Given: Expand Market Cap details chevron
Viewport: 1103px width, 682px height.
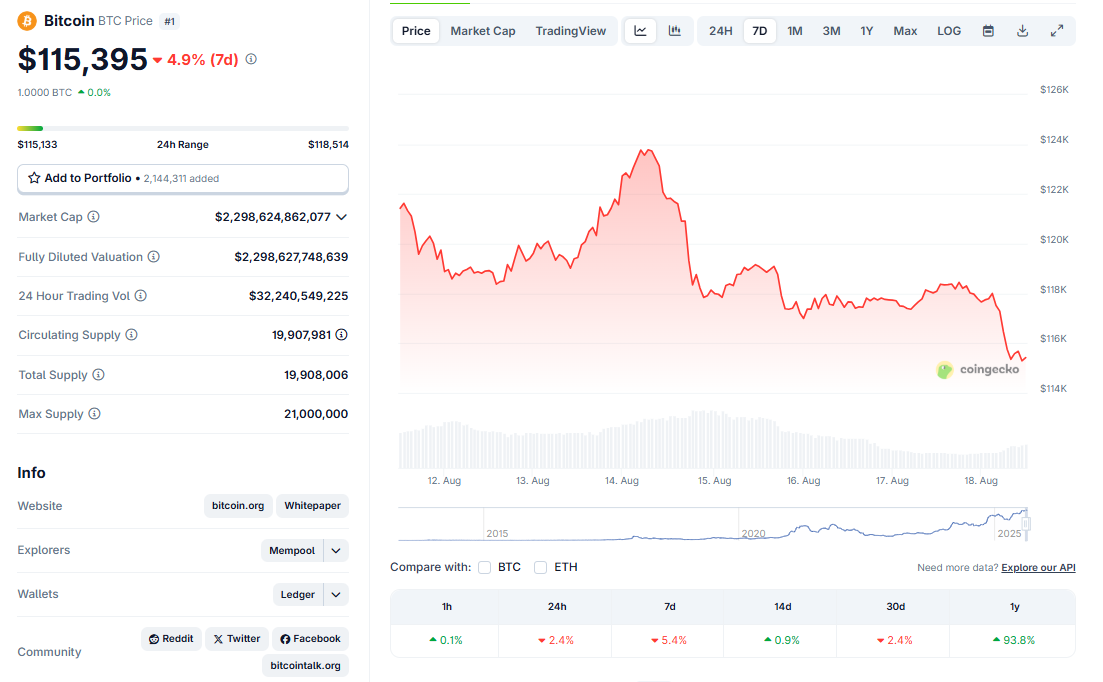Looking at the screenshot, I should (341, 217).
